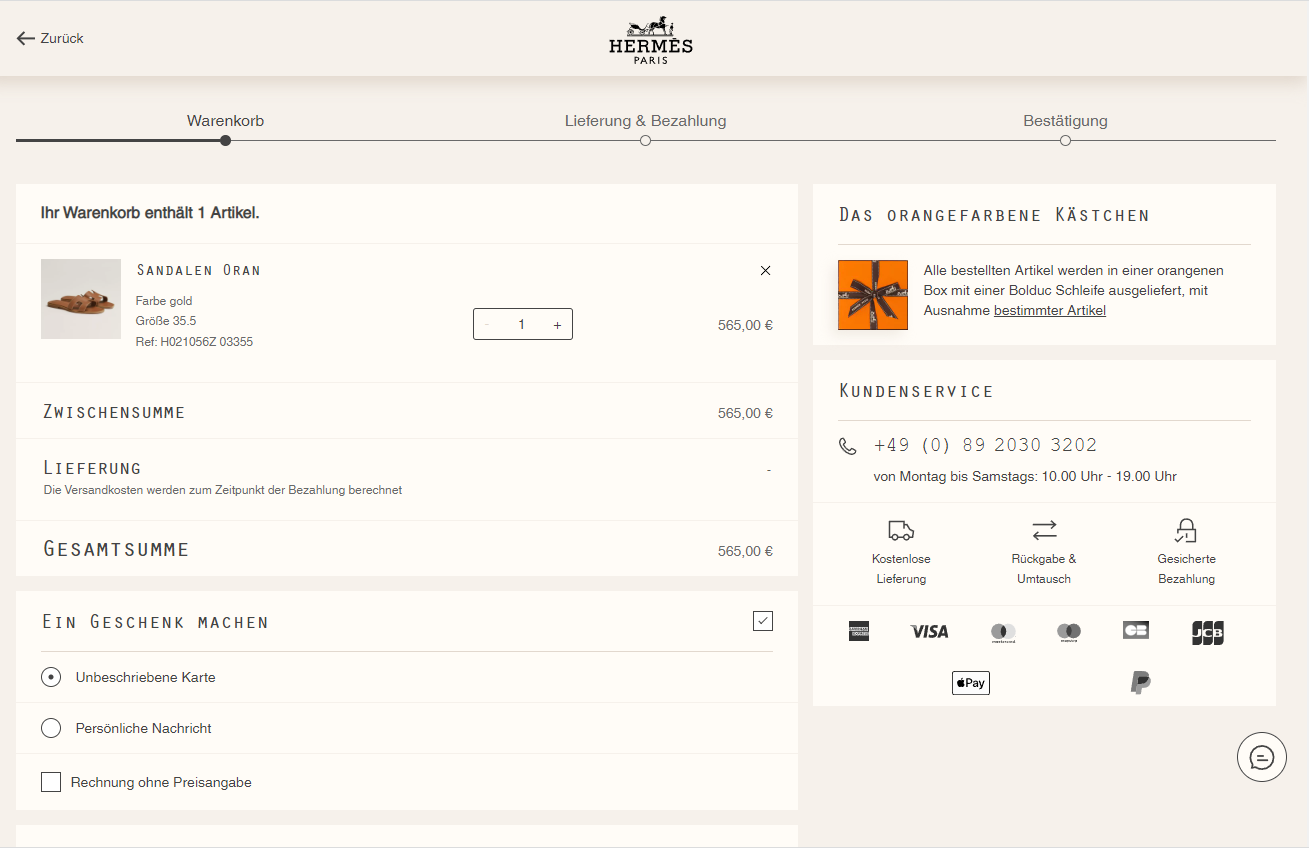The height and width of the screenshot is (849, 1309).
Task: Remove Sandalen Oran with the X icon
Action: (765, 270)
